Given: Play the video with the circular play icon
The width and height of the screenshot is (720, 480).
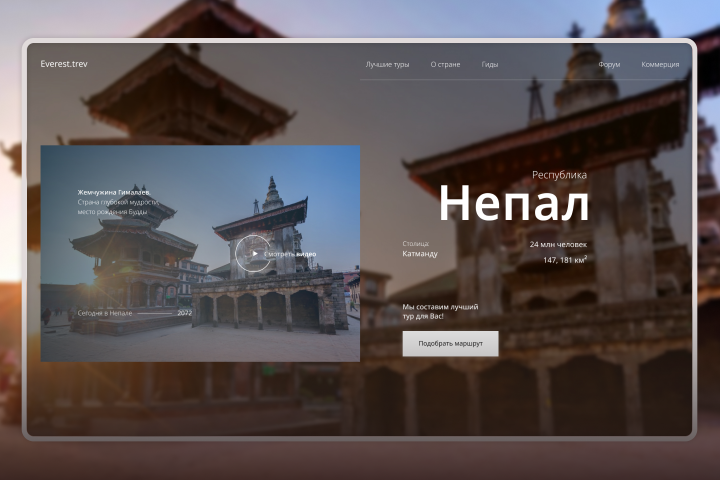Looking at the screenshot, I should 253,254.
